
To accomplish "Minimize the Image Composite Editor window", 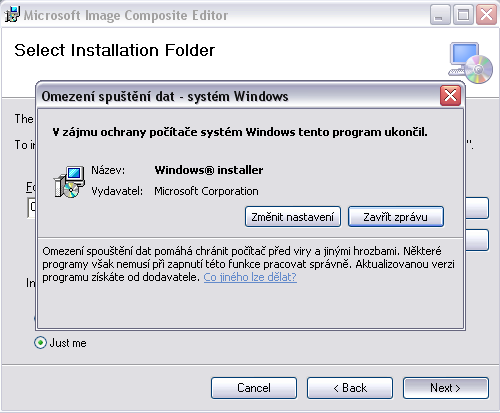I will (x=440, y=15).
